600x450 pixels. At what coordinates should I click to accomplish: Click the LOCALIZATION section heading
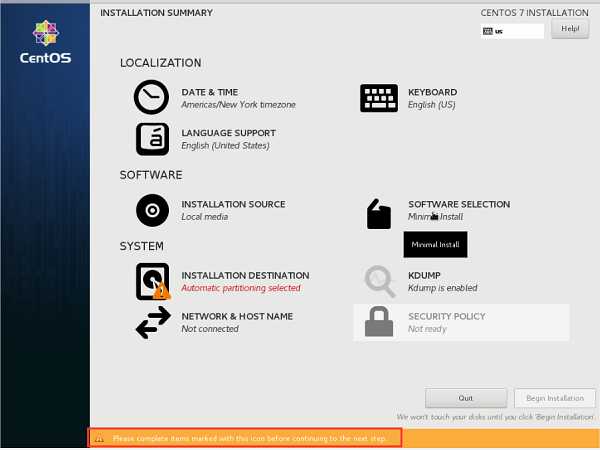(161, 63)
